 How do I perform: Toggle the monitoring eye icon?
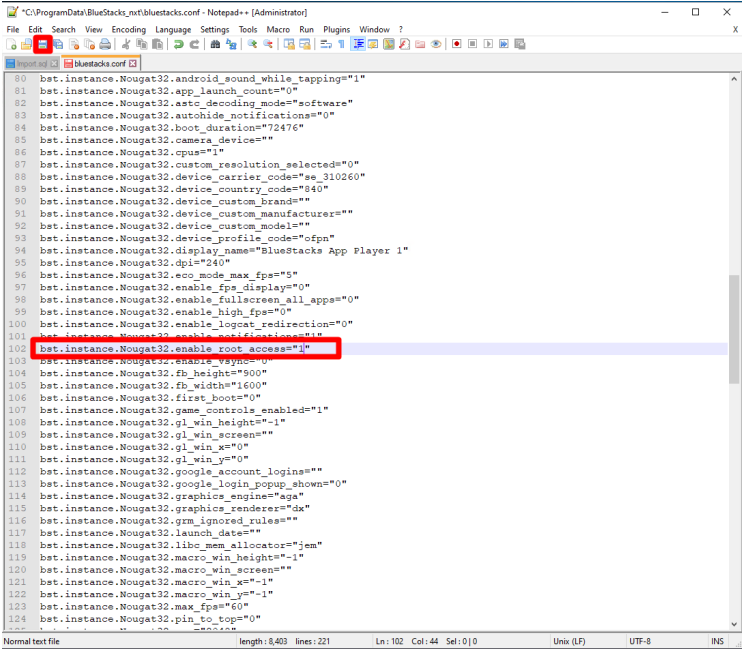pos(436,44)
